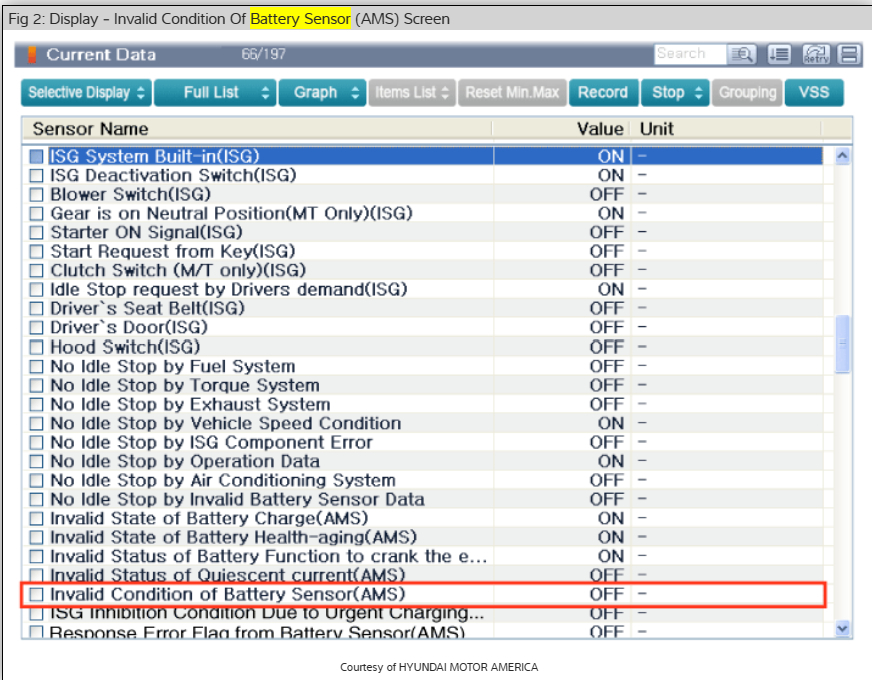Viewport: 872px width, 680px height.
Task: Click the Retry icon in header
Action: [x=816, y=54]
